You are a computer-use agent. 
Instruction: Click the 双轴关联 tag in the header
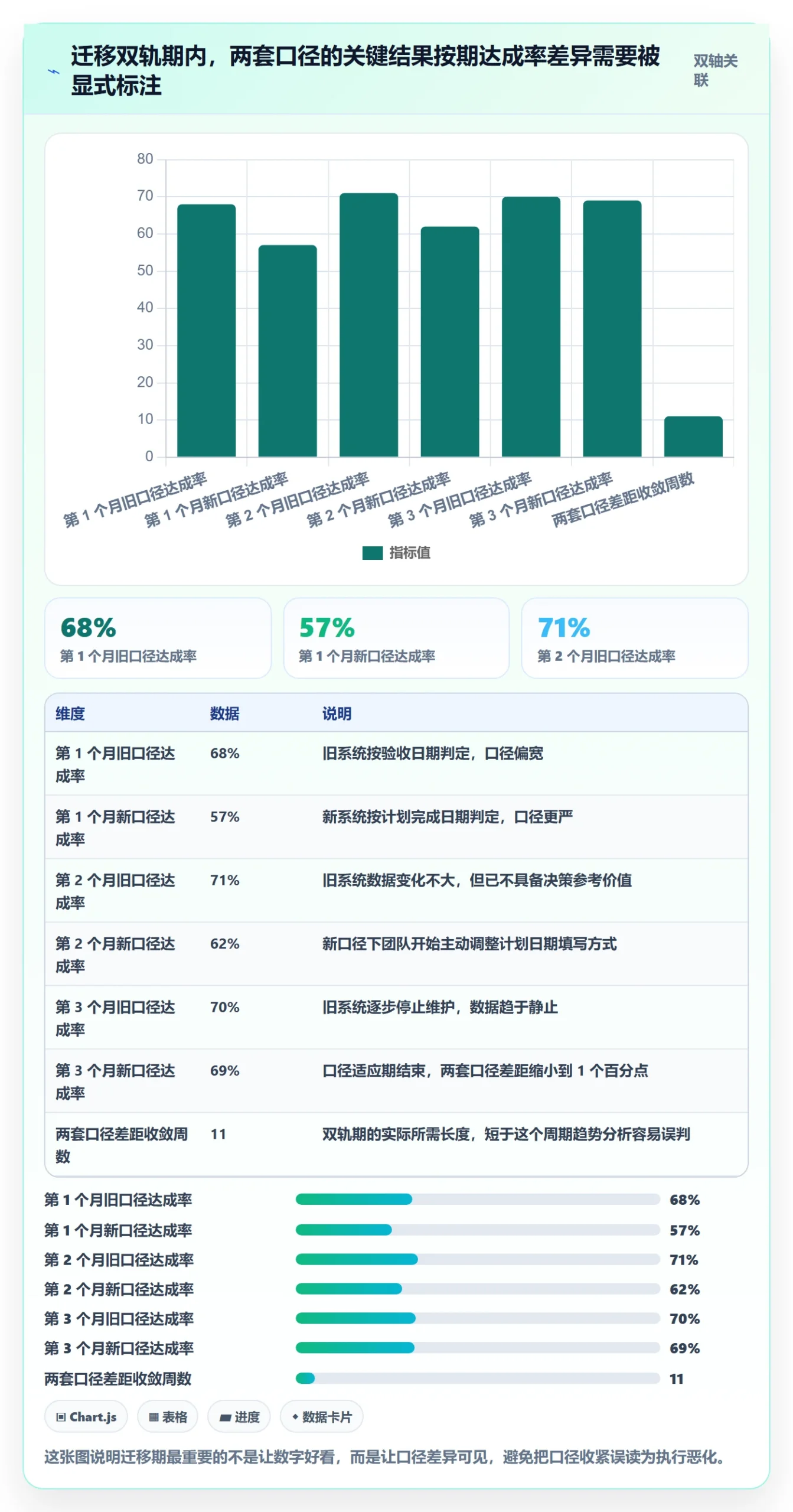pyautogui.click(x=716, y=70)
